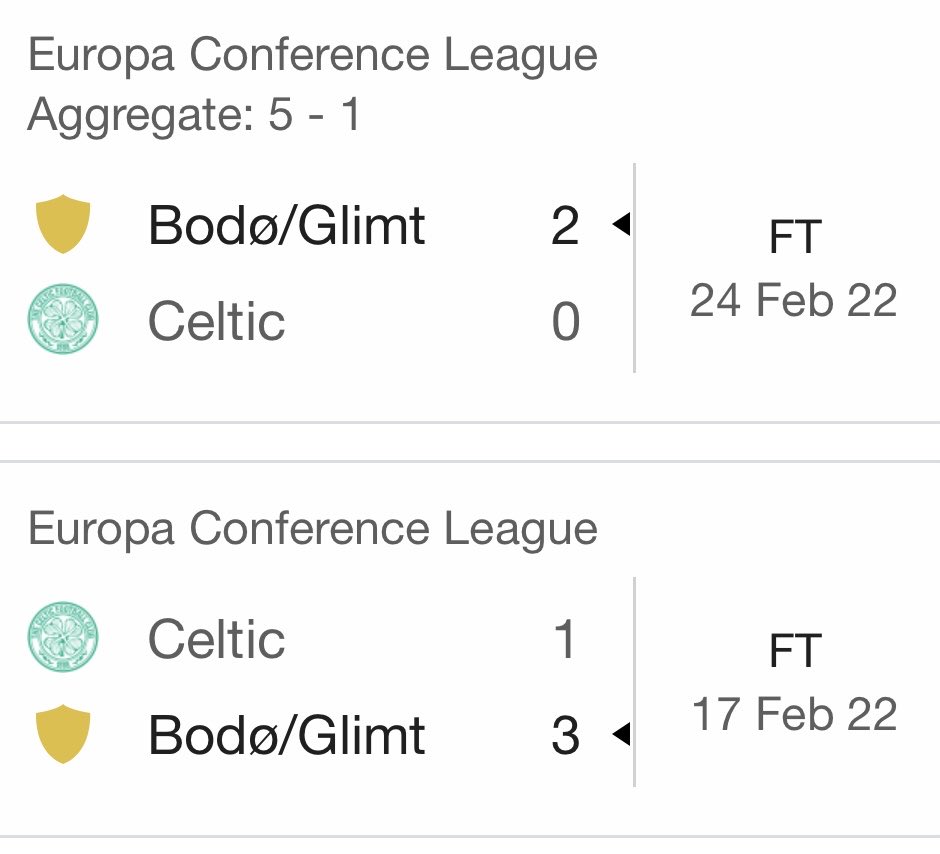Click Celtic club crest in the 24 Feb match

[63, 319]
